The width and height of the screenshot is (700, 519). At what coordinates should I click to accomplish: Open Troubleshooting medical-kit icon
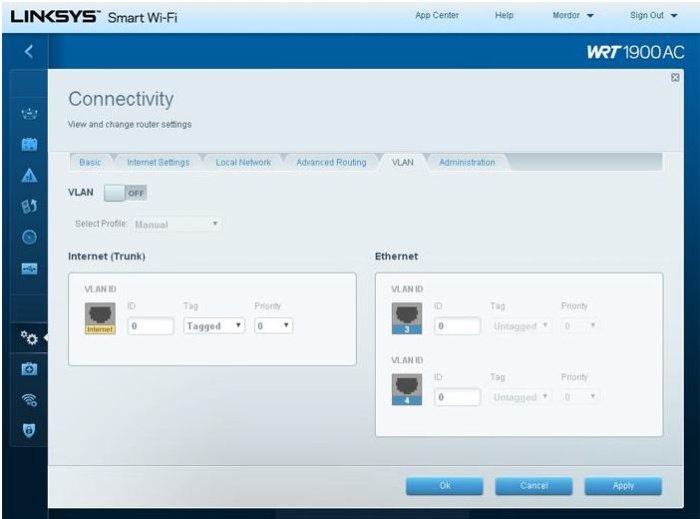[29, 369]
